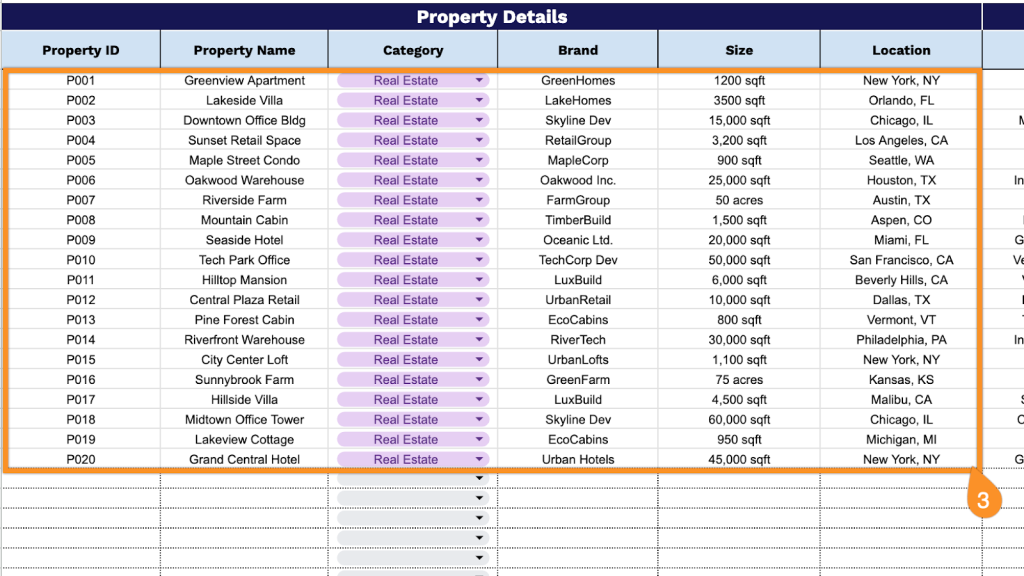Viewport: 1024px width, 576px height.
Task: Open Category dropdown arrow for Greenview Apartment
Action: (x=479, y=80)
